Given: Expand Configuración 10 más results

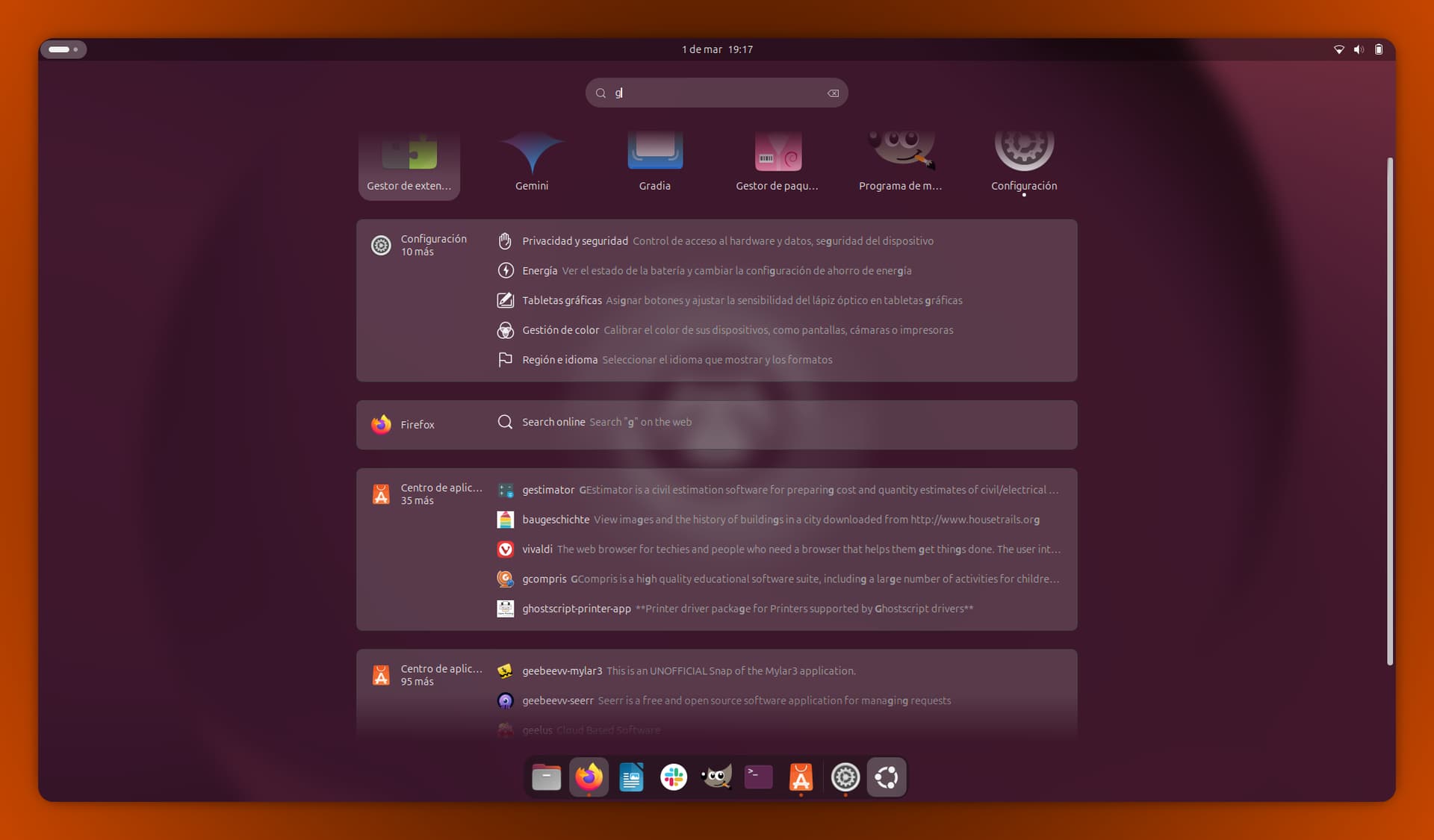Looking at the screenshot, I should (420, 245).
